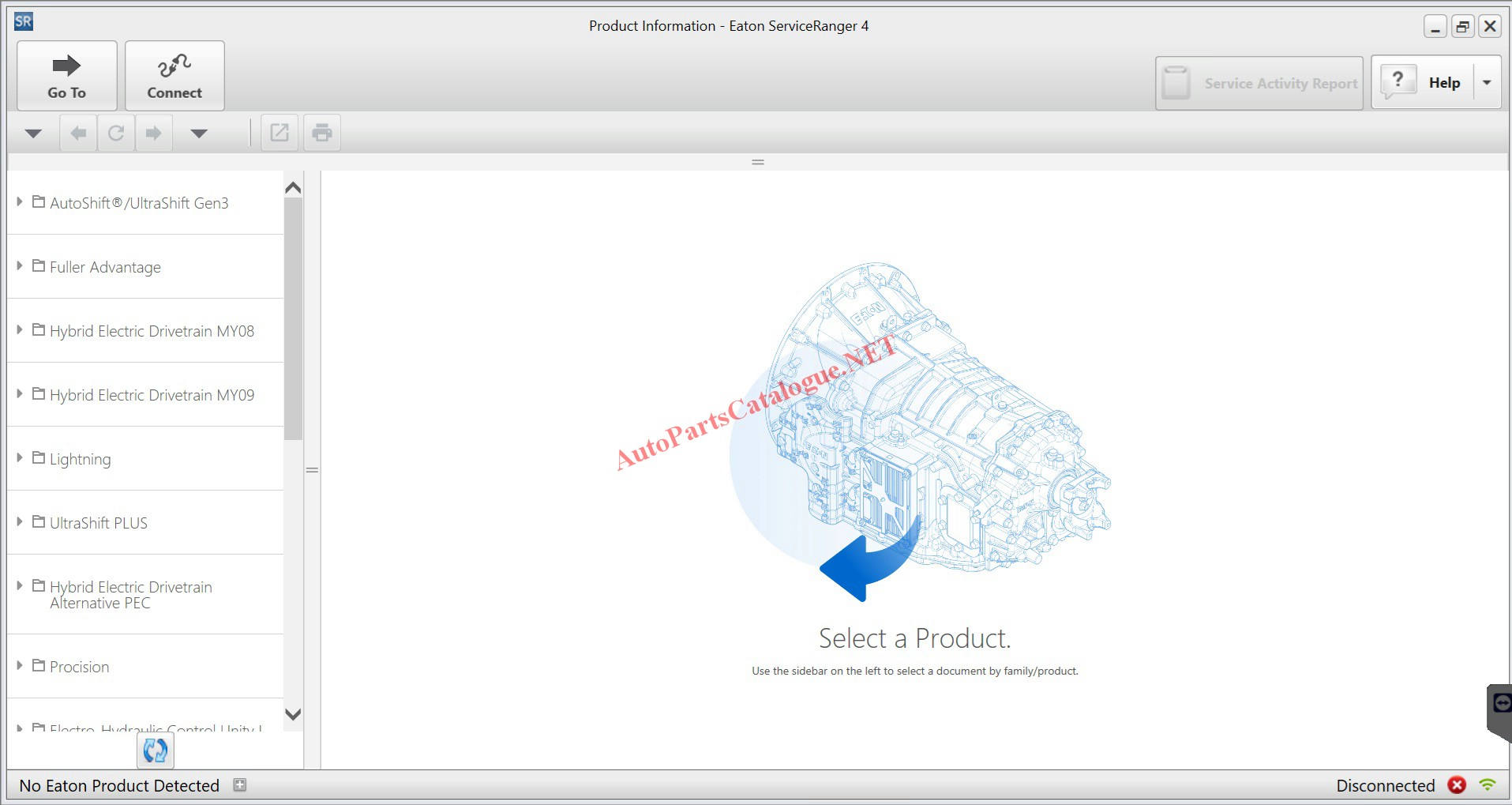The height and width of the screenshot is (805, 1512).
Task: Click the Help button
Action: click(x=1423, y=83)
